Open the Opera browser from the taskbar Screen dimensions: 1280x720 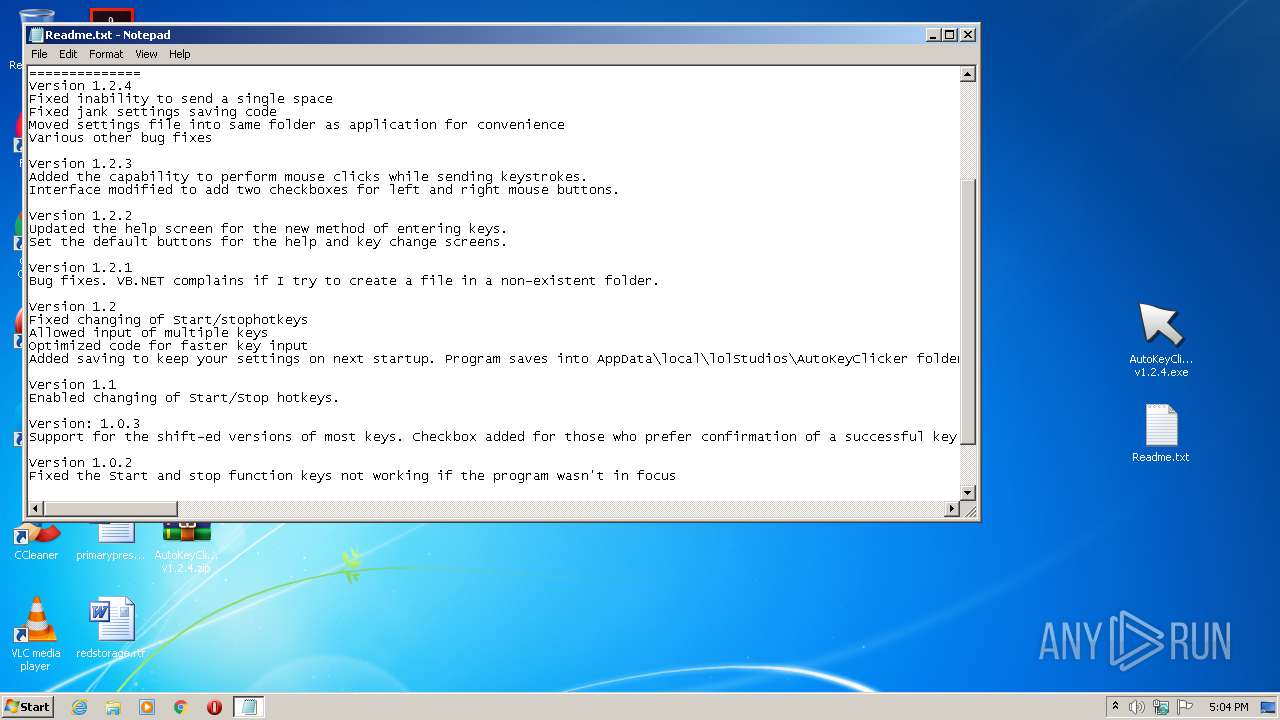point(214,707)
